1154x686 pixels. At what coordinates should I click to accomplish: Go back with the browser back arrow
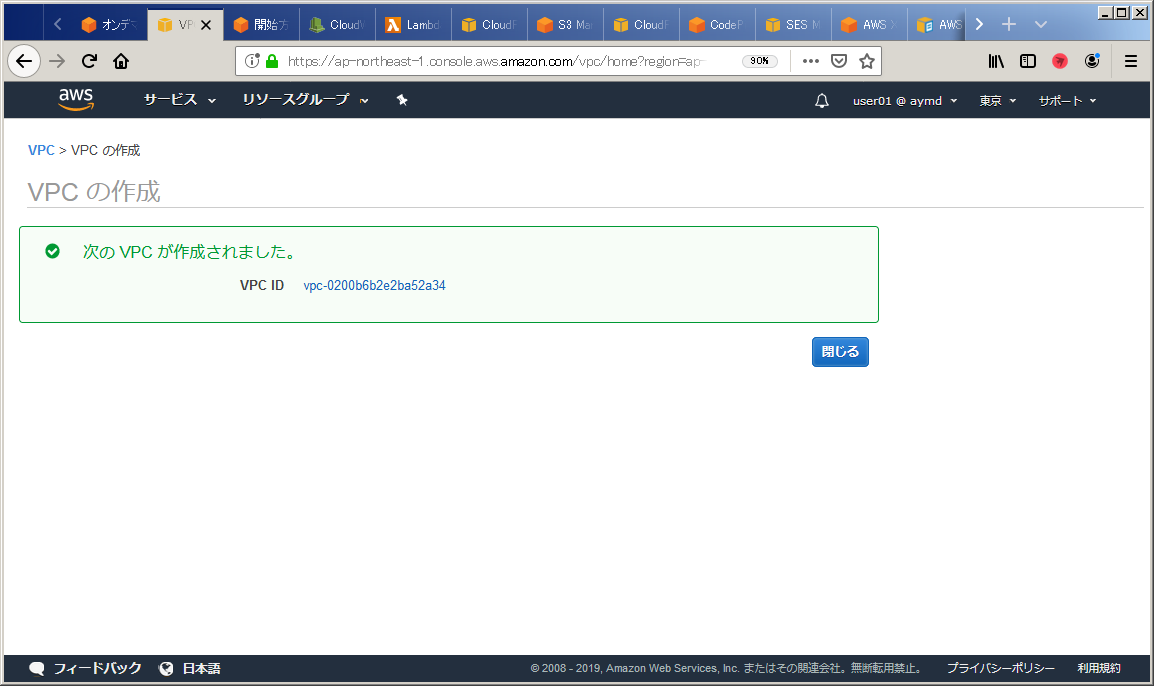tap(24, 61)
